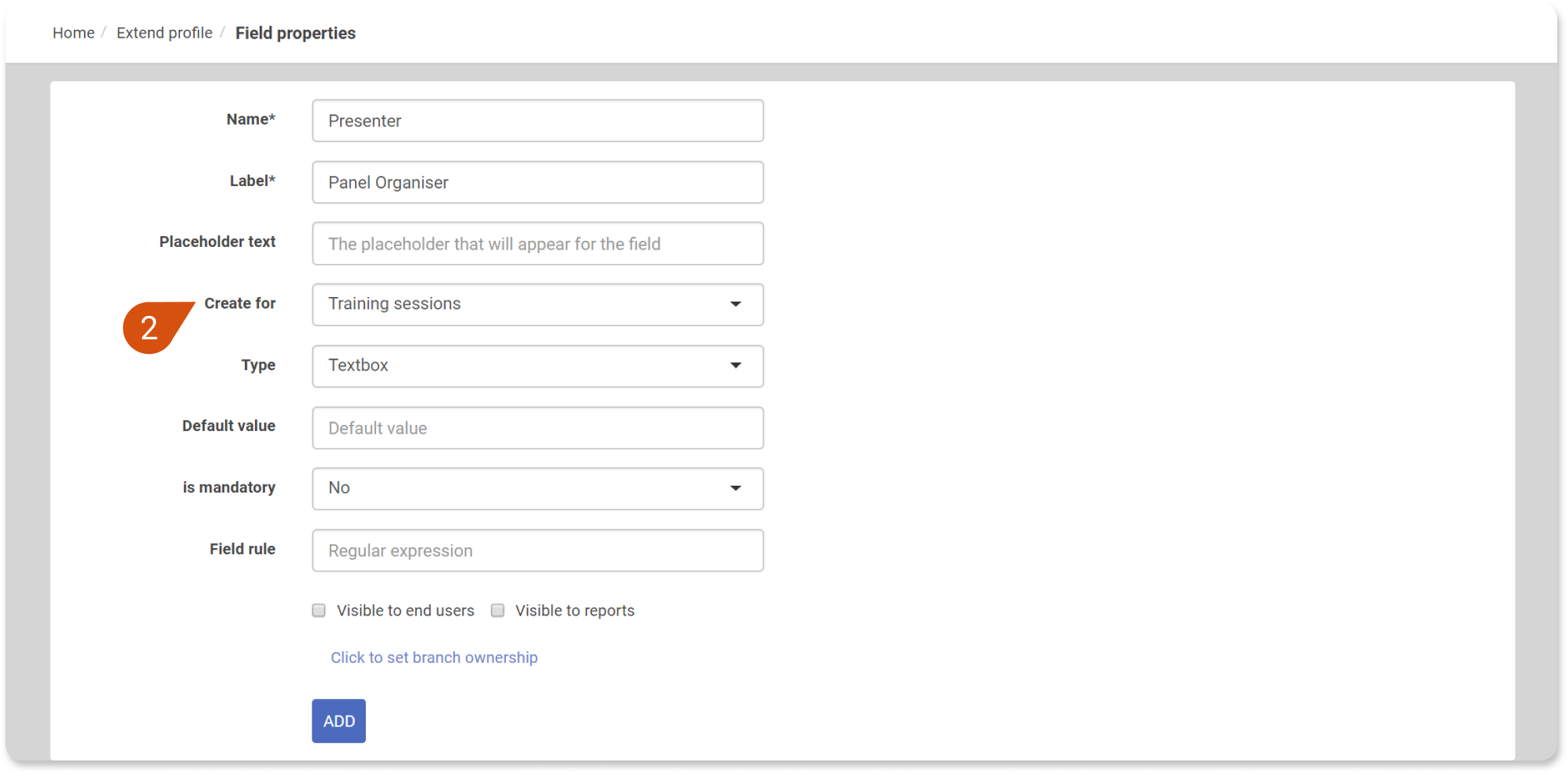Click the Placeholder text input field

click(x=538, y=244)
